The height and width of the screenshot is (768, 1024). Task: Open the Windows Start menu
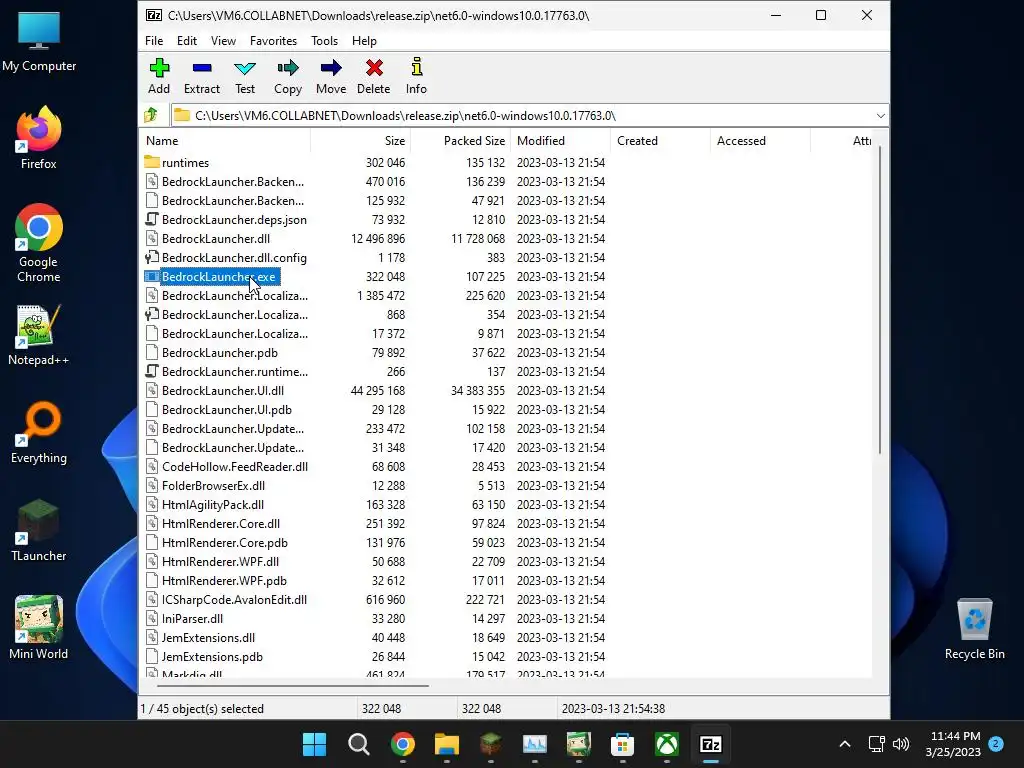pyautogui.click(x=314, y=744)
